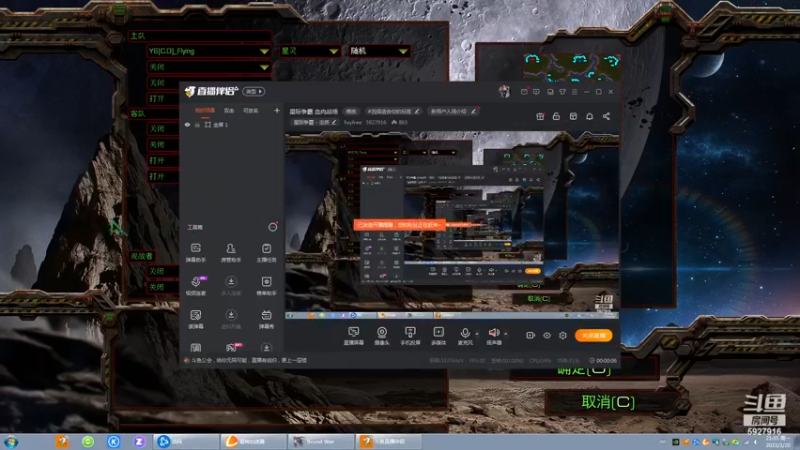Add the 摄像头 camera source
The height and width of the screenshot is (450, 800).
pos(382,336)
